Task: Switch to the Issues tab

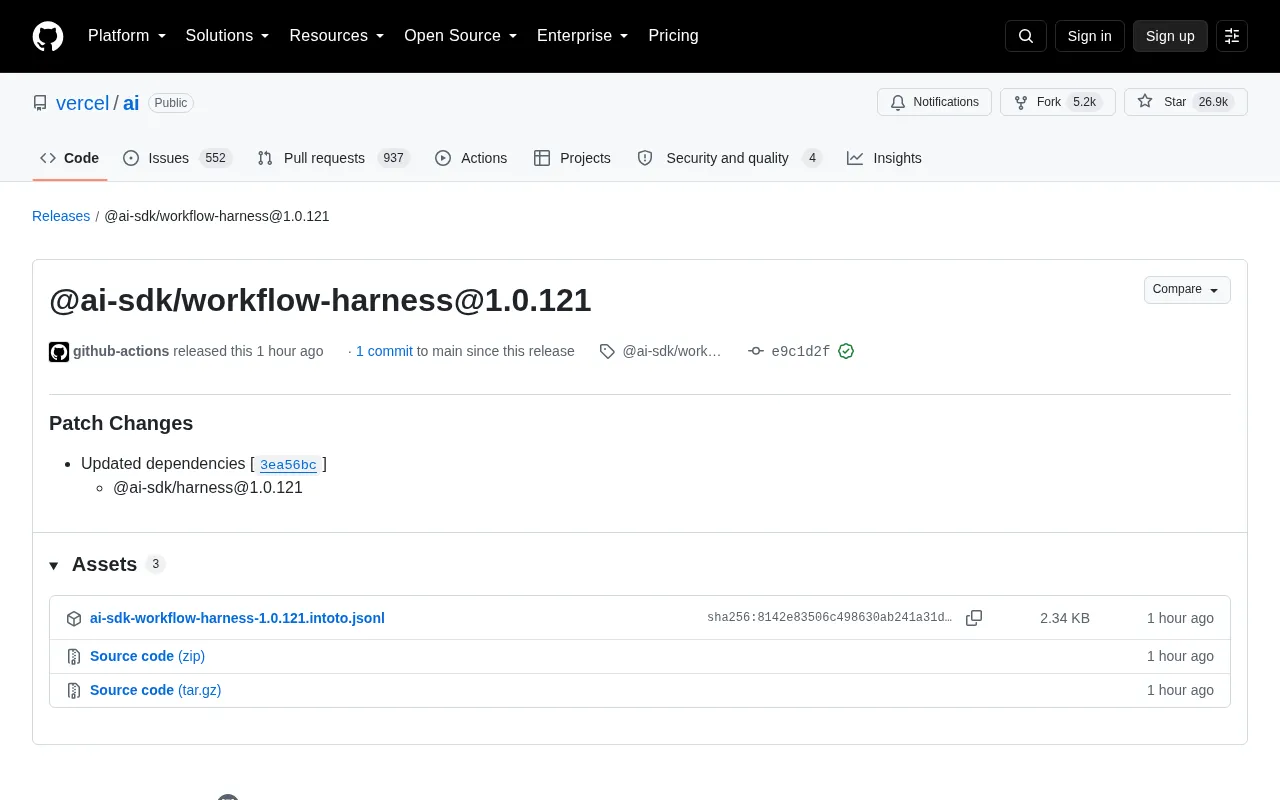Action: (x=177, y=158)
